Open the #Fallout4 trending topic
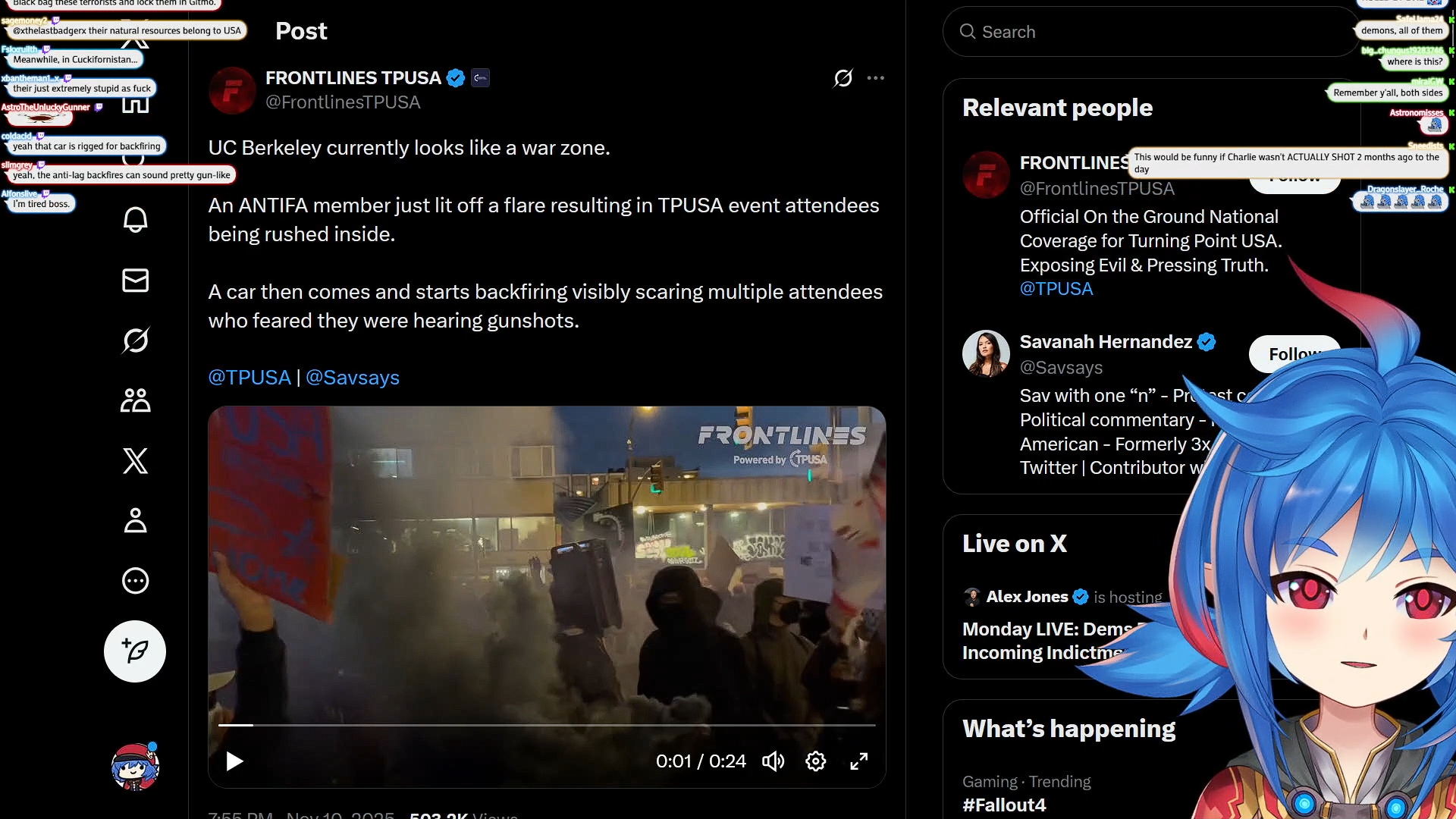Viewport: 1456px width, 819px height. (x=1004, y=805)
